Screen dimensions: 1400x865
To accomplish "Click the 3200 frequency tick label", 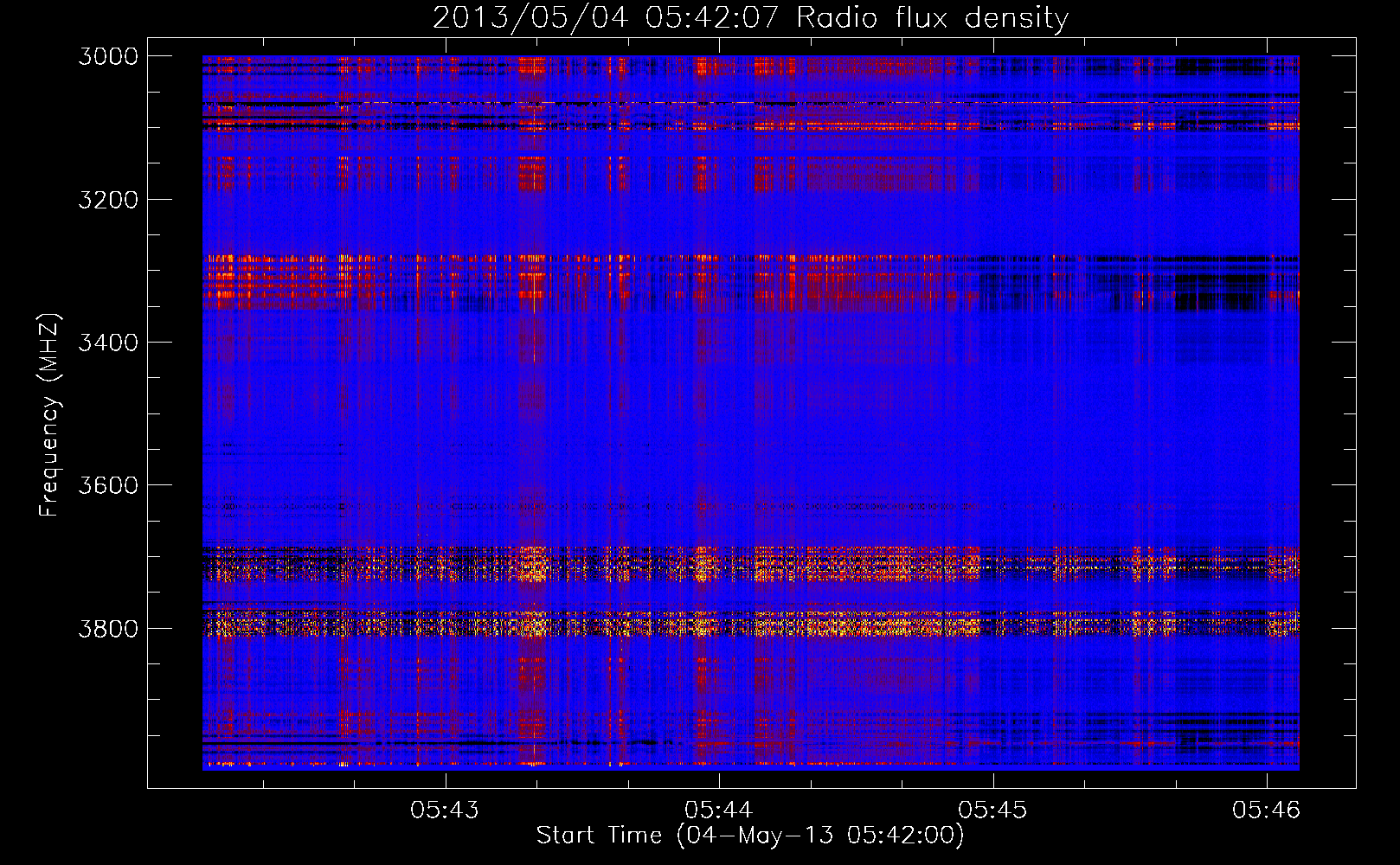I will pos(108,200).
